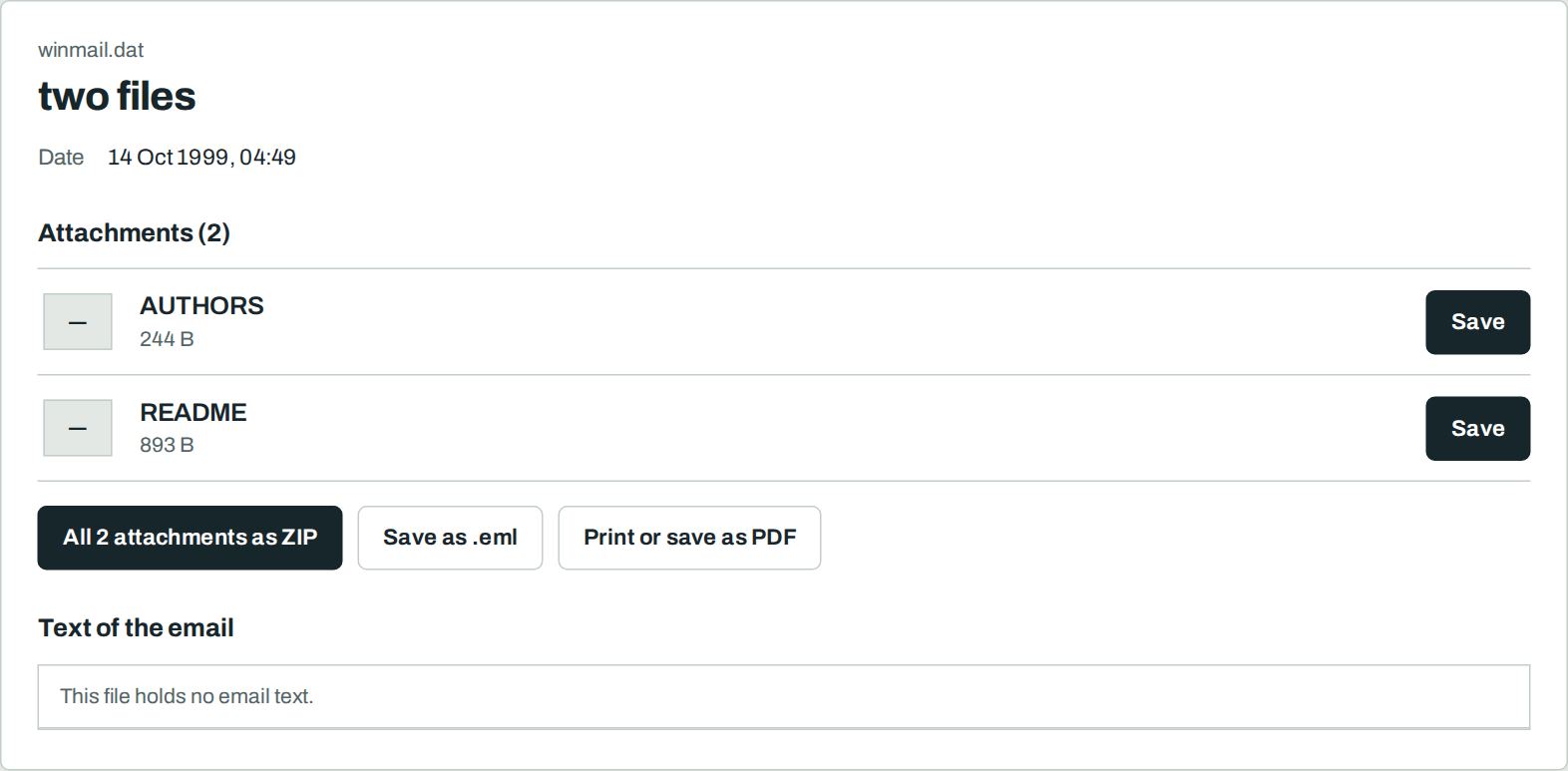Save the README attachment
This screenshot has height=771, width=1568.
tap(1477, 429)
